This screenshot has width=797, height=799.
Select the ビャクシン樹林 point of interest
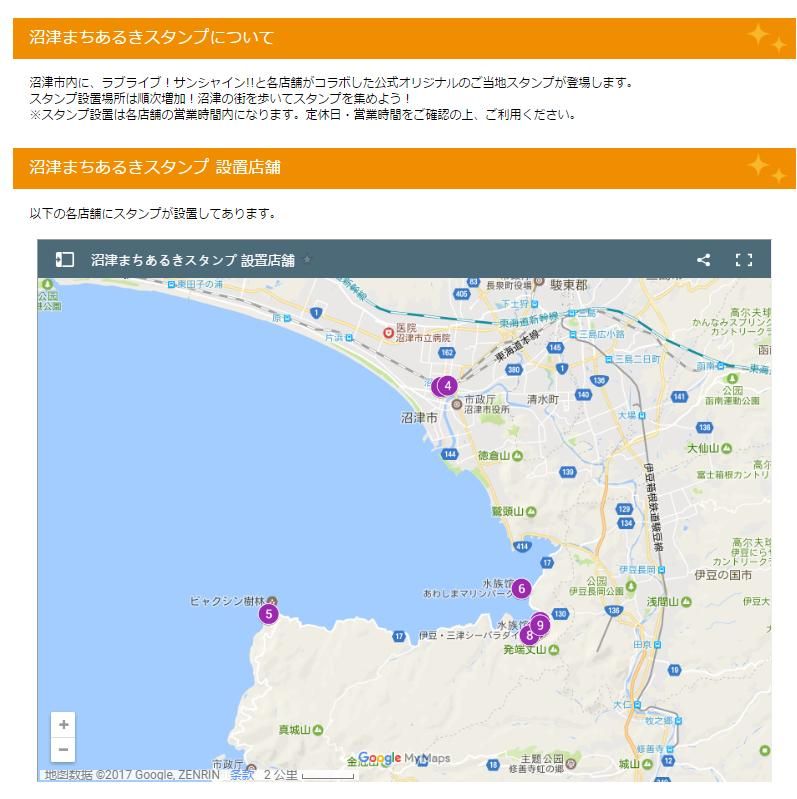pyautogui.click(x=273, y=602)
